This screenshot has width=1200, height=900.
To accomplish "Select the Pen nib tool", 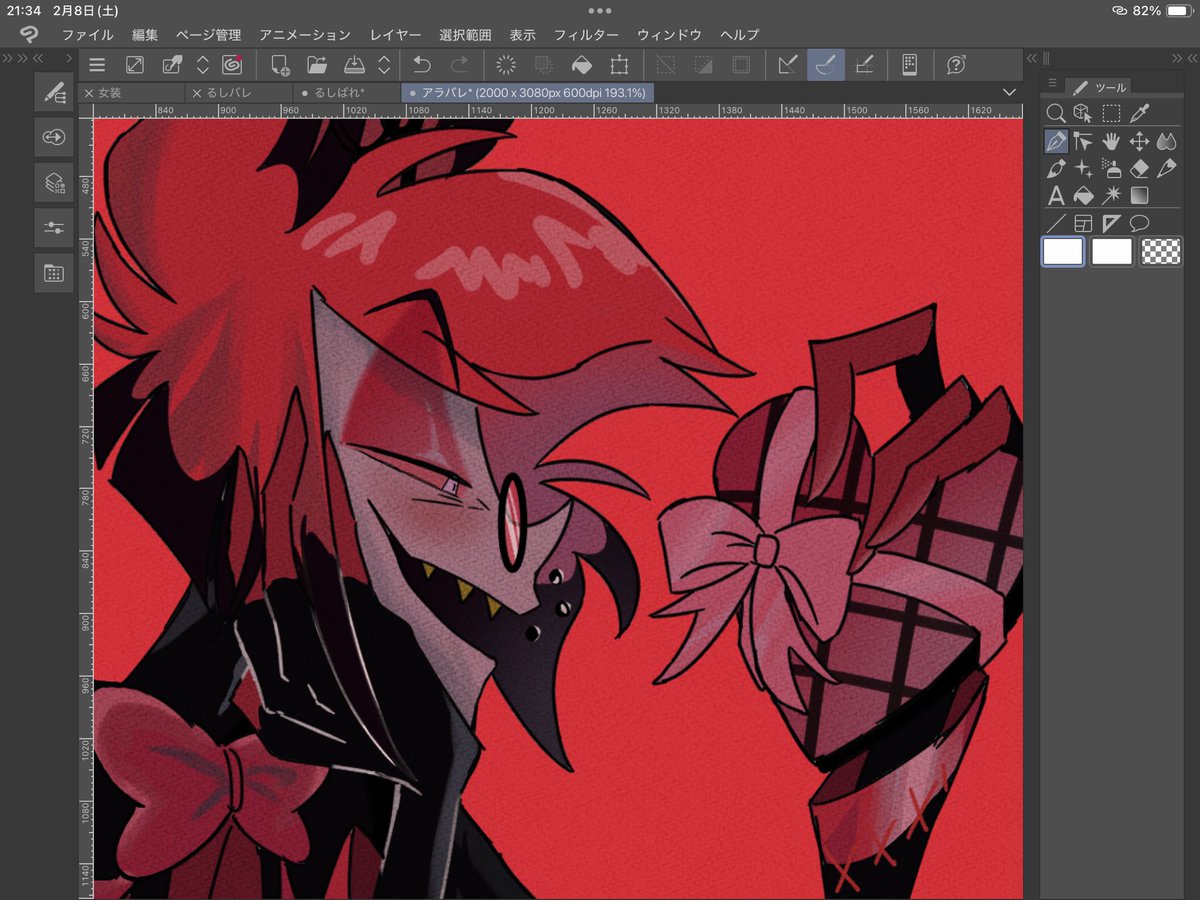I will pyautogui.click(x=1056, y=141).
